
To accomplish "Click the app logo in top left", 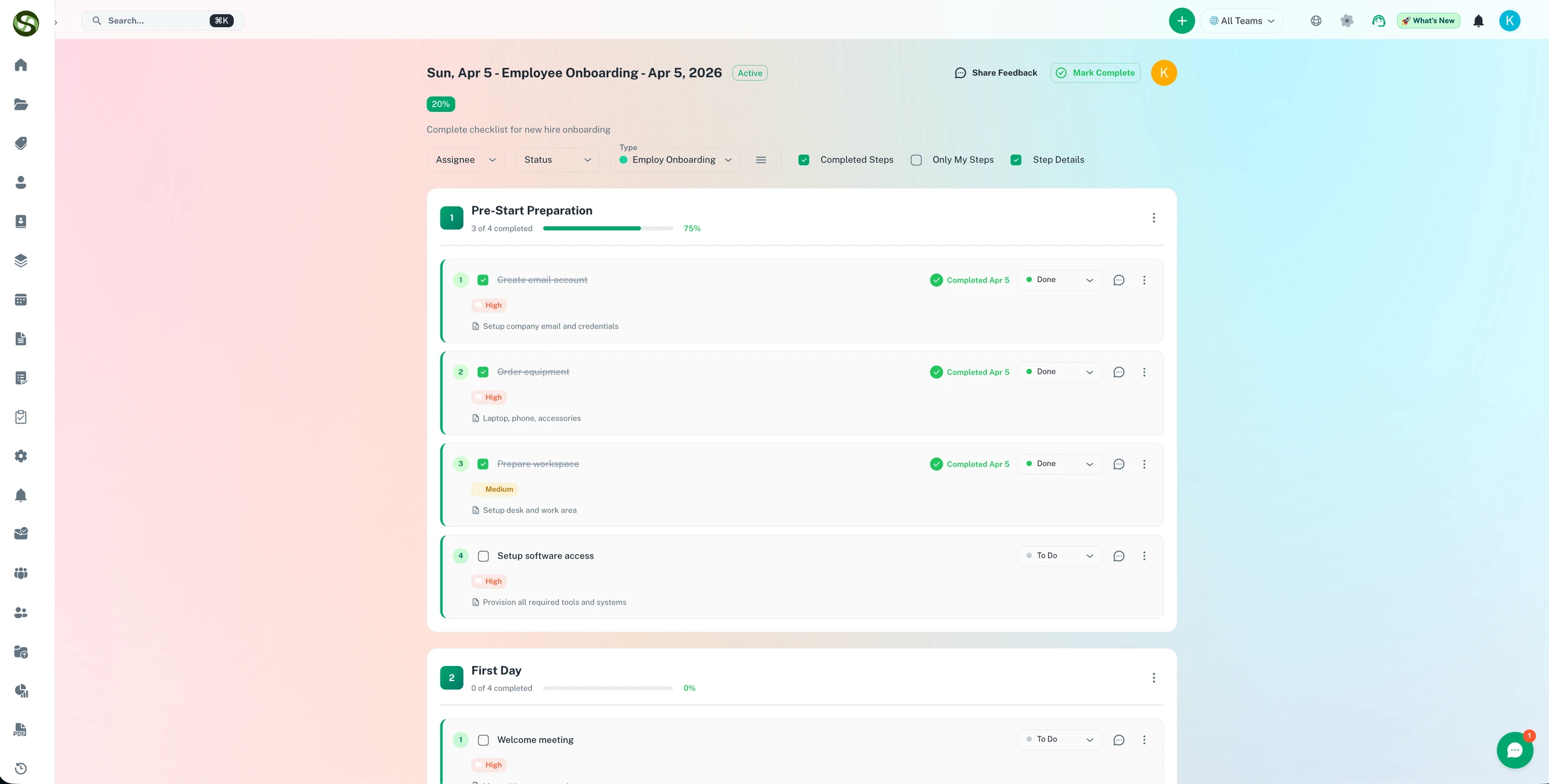I will click(x=26, y=24).
